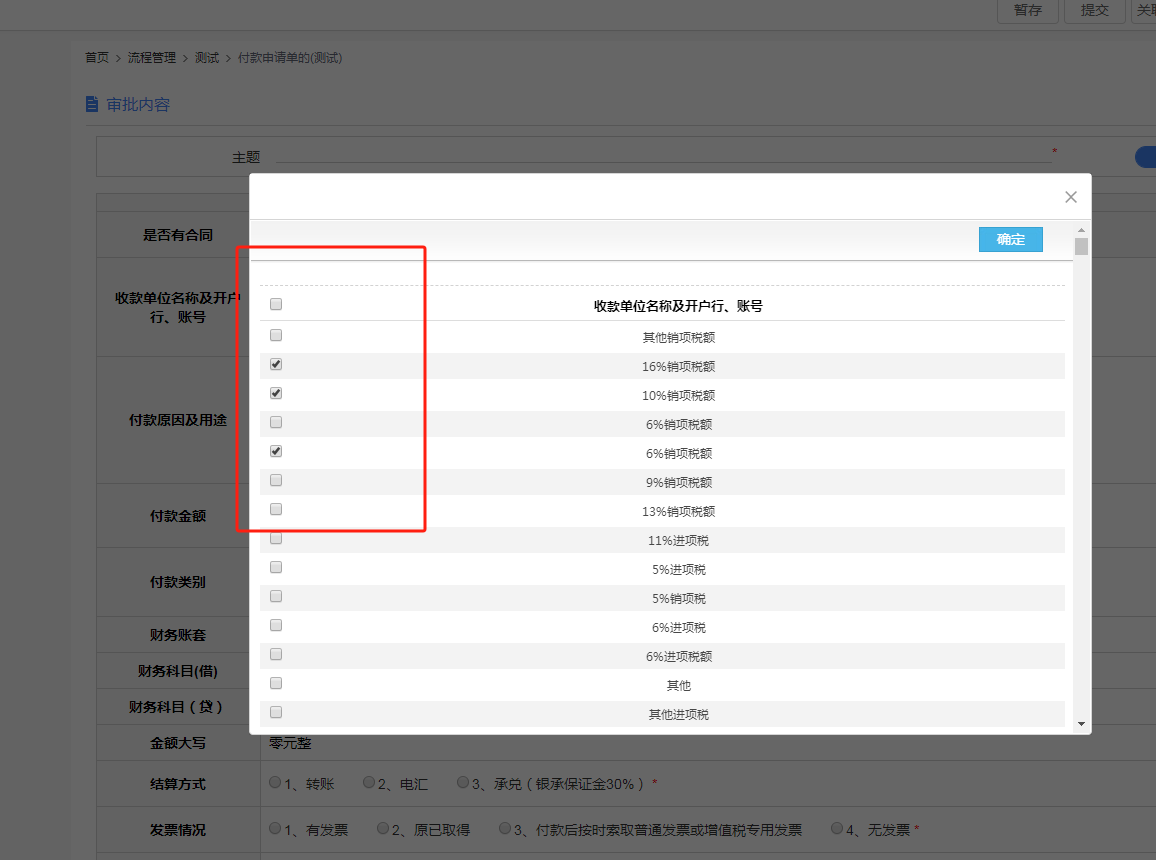Select 3、付款后按时索取 invoice radio button
The image size is (1156, 860).
[505, 828]
